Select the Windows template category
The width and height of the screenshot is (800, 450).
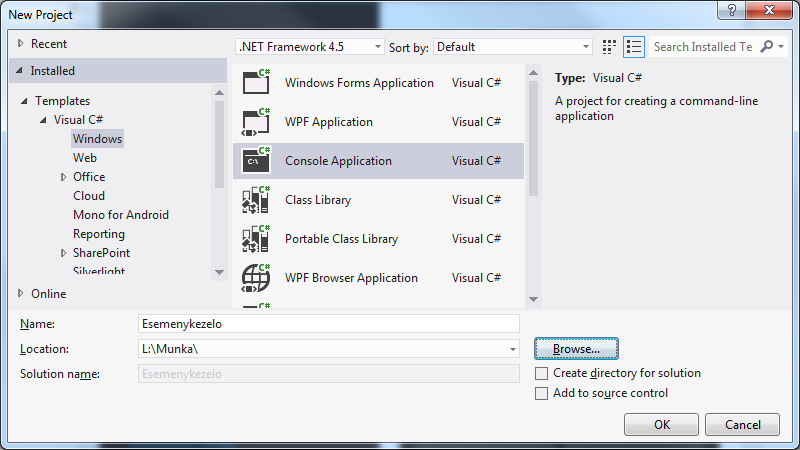pos(97,139)
